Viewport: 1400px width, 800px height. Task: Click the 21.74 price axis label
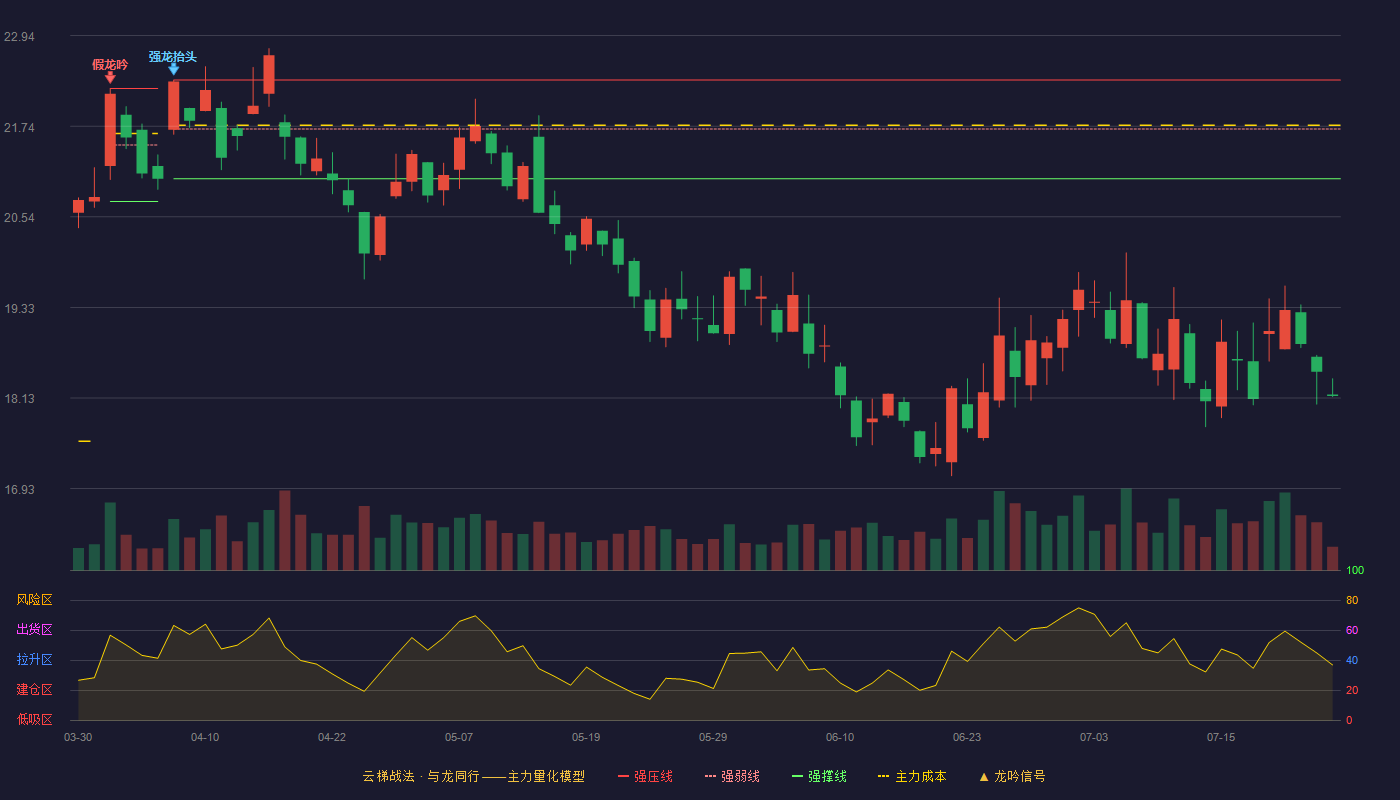19,128
